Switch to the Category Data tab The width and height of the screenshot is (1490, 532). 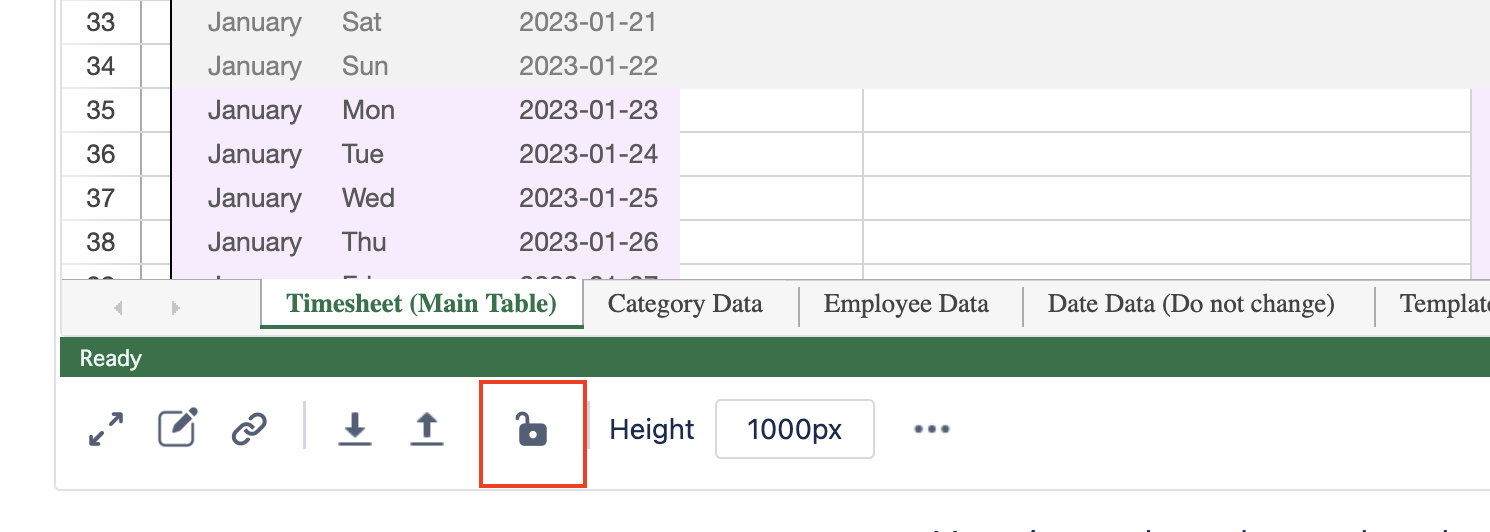[685, 304]
